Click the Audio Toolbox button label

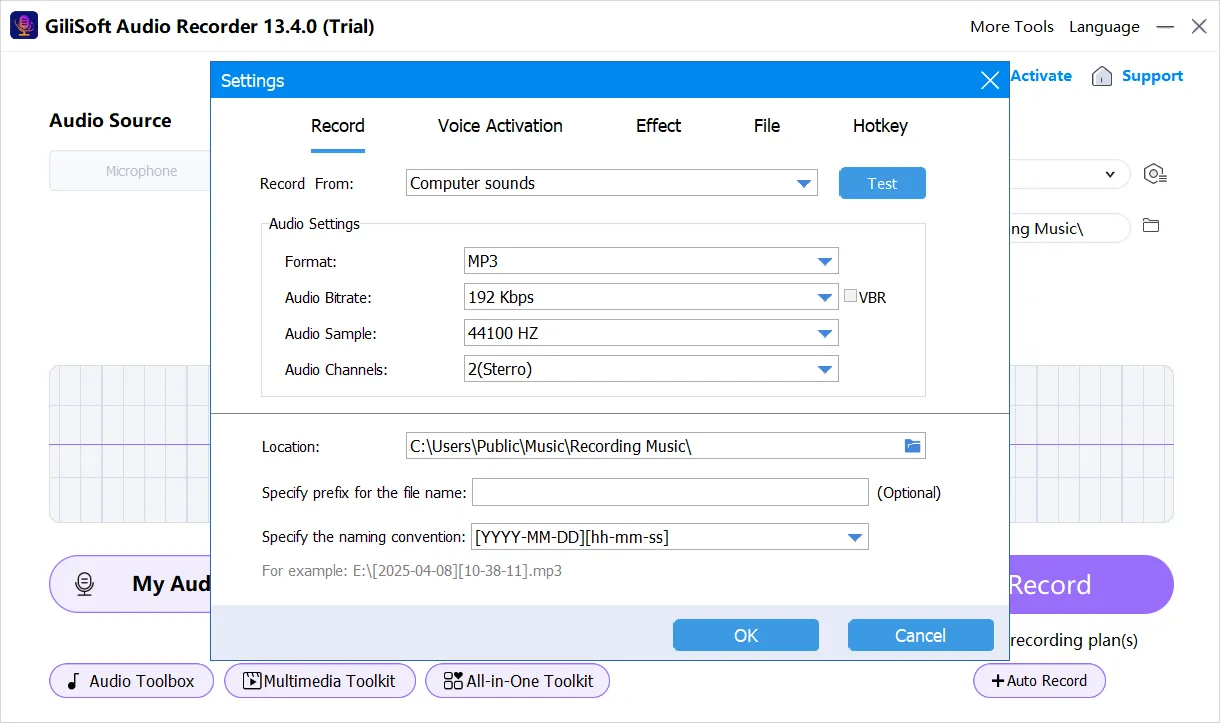pyautogui.click(x=142, y=681)
